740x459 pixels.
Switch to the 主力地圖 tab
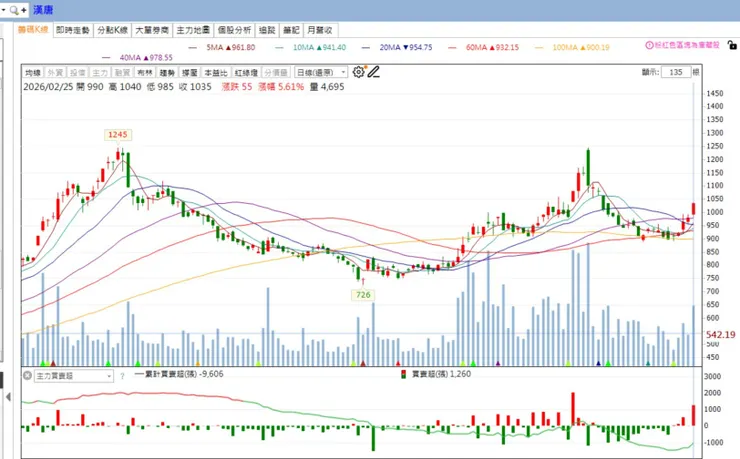pyautogui.click(x=193, y=30)
